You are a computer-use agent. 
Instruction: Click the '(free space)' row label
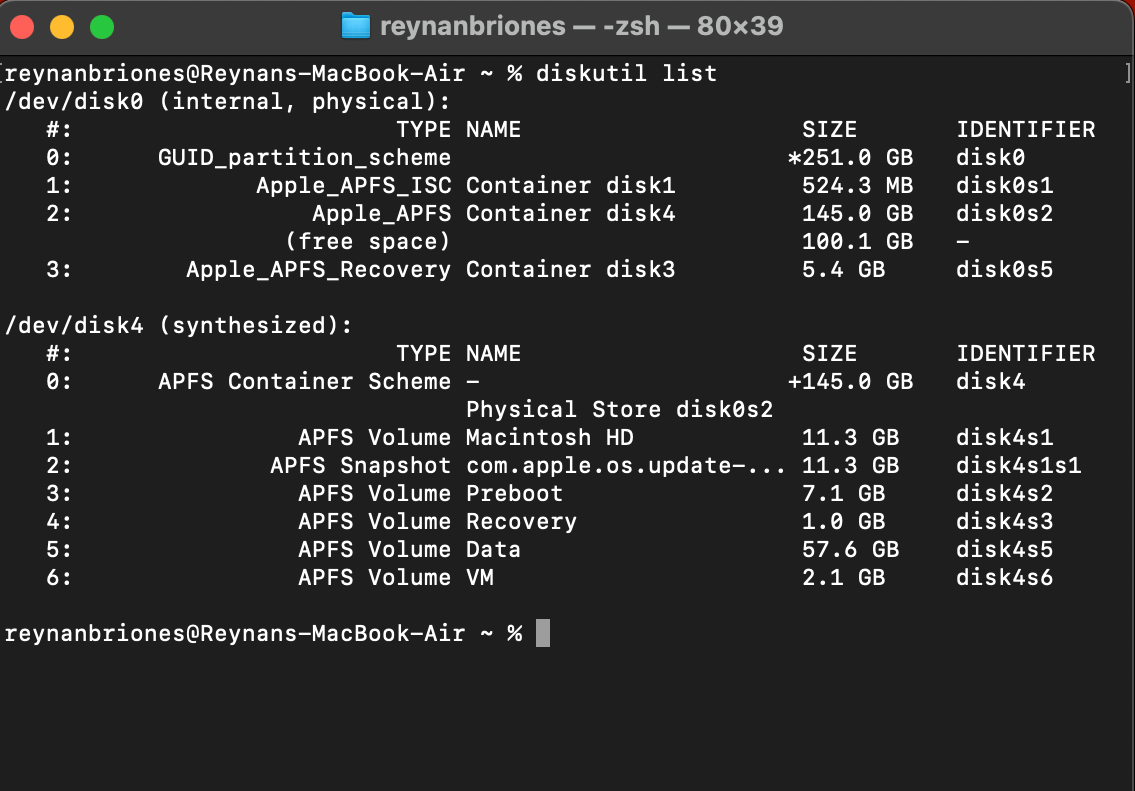pyautogui.click(x=367, y=242)
